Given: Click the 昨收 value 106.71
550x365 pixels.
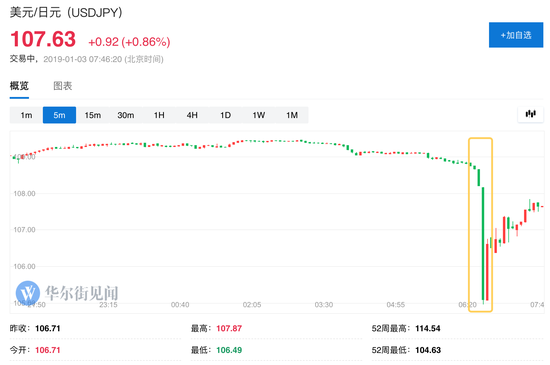Looking at the screenshot, I should (48, 329).
